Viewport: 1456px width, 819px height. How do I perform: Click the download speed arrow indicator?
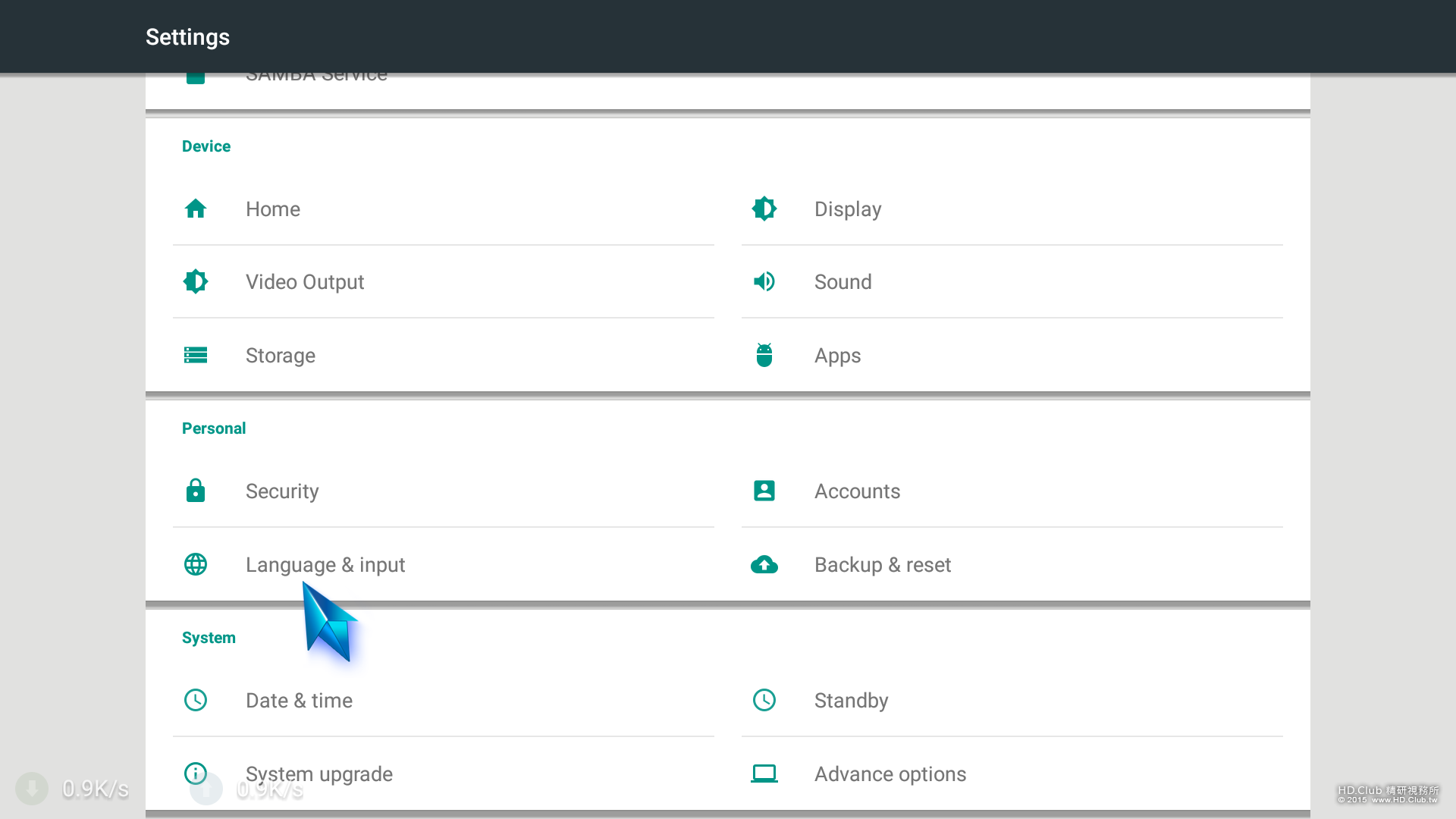[x=32, y=789]
